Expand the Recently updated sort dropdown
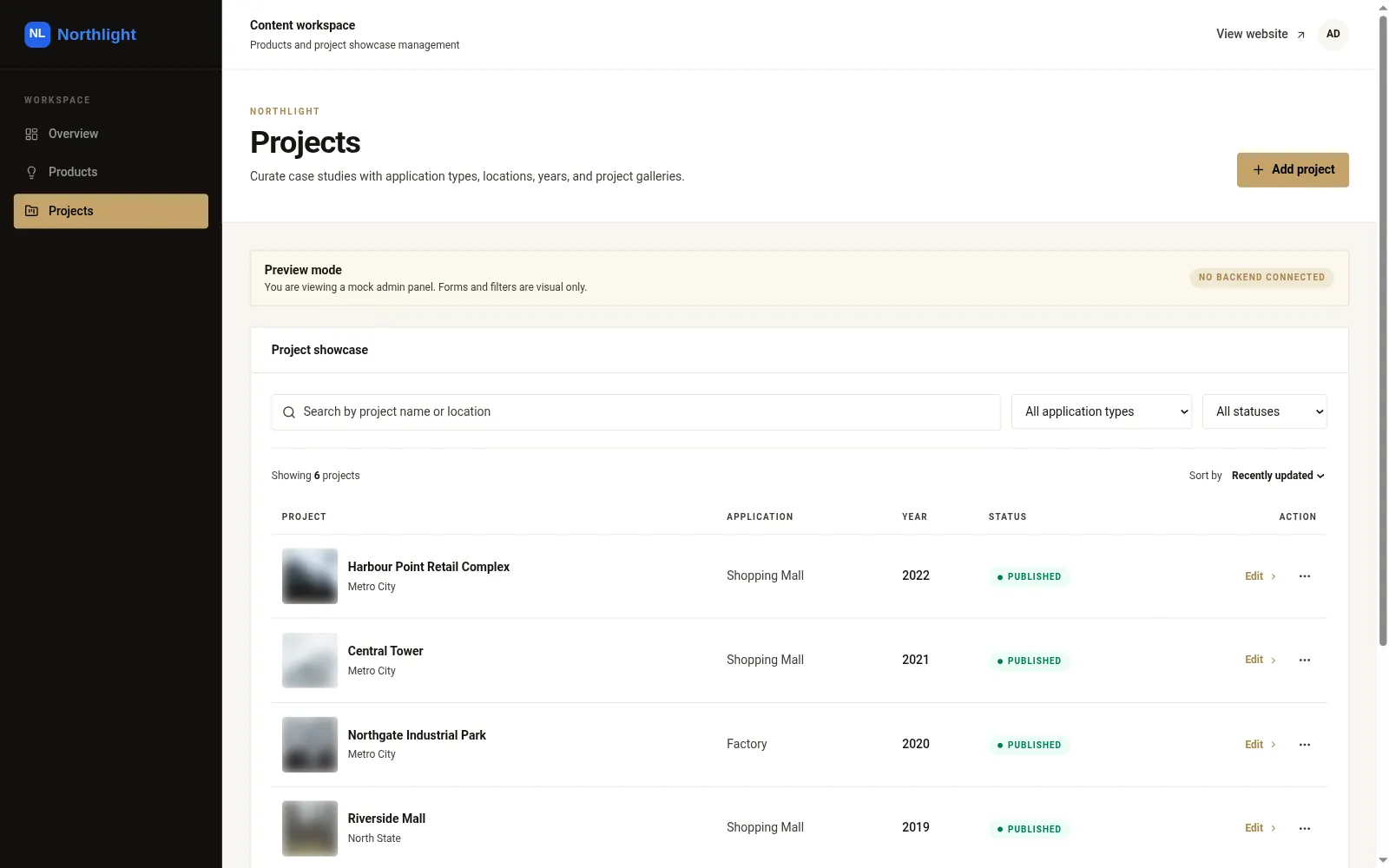 [x=1278, y=476]
